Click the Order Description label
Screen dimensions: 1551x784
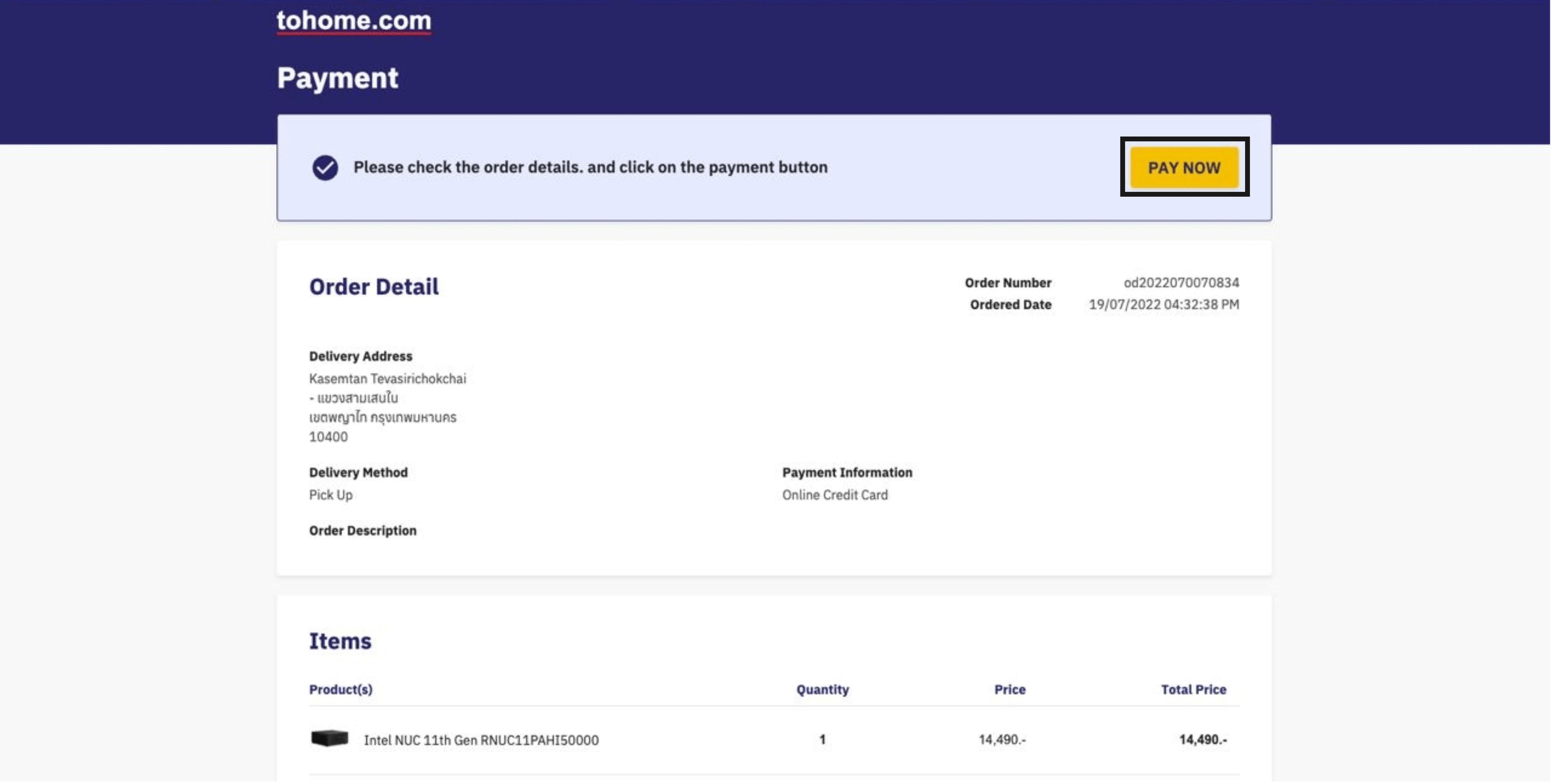[x=362, y=531]
